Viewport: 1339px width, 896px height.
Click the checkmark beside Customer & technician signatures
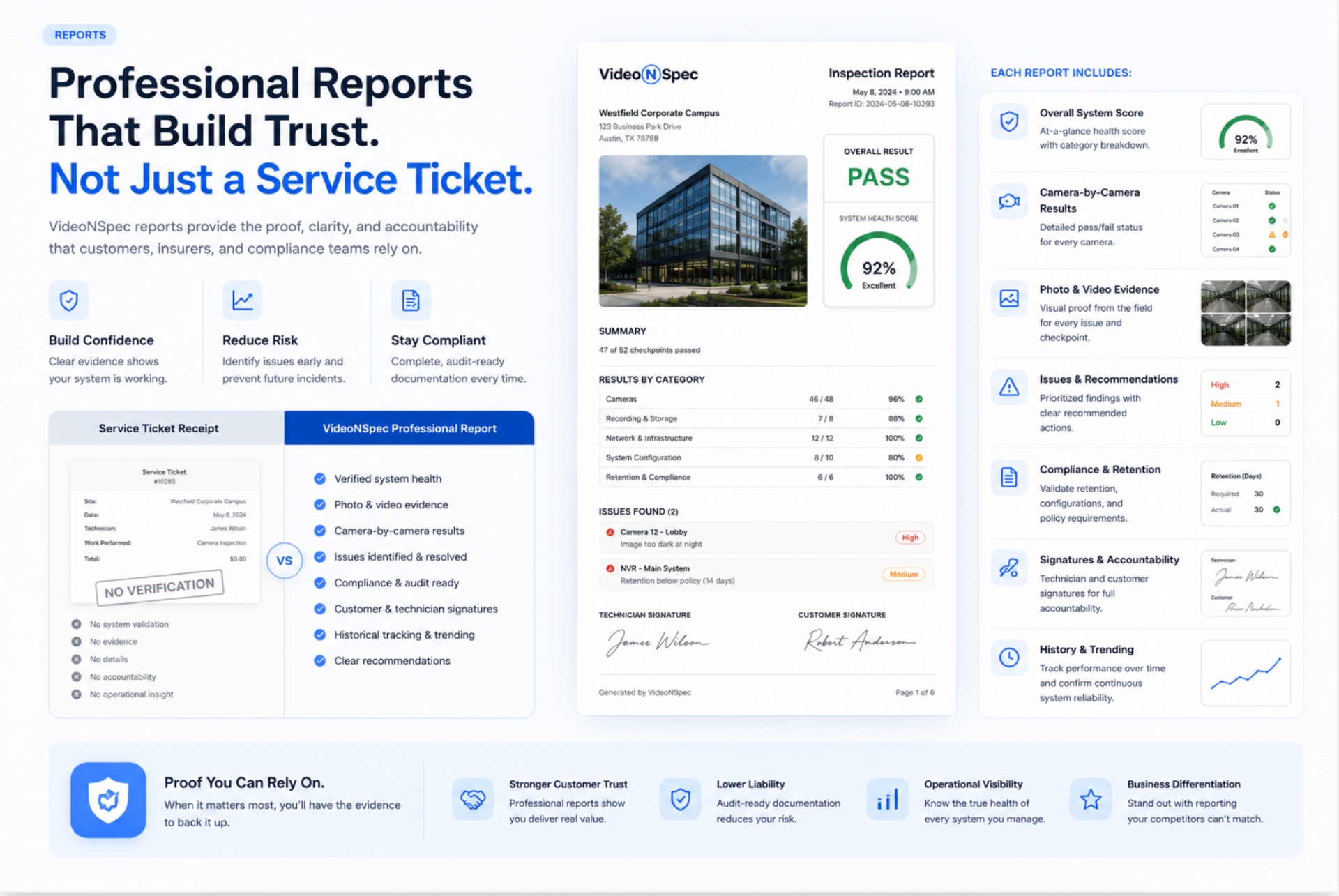pyautogui.click(x=319, y=609)
